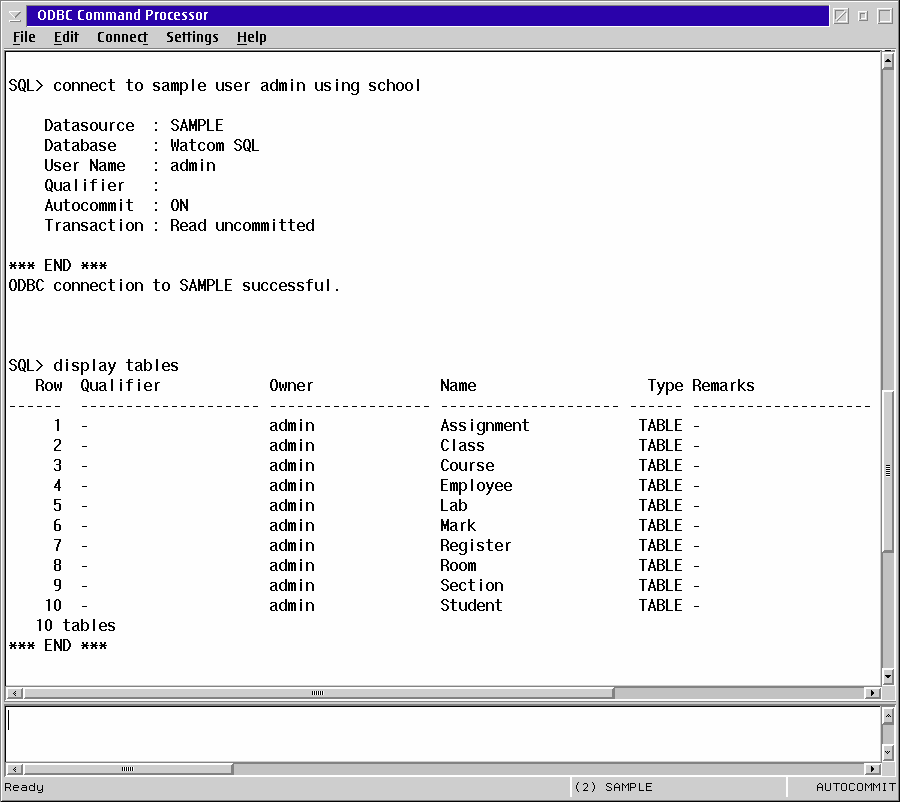Viewport: 900px width, 802px height.
Task: Click the command input scroll up arrow
Action: (887, 716)
